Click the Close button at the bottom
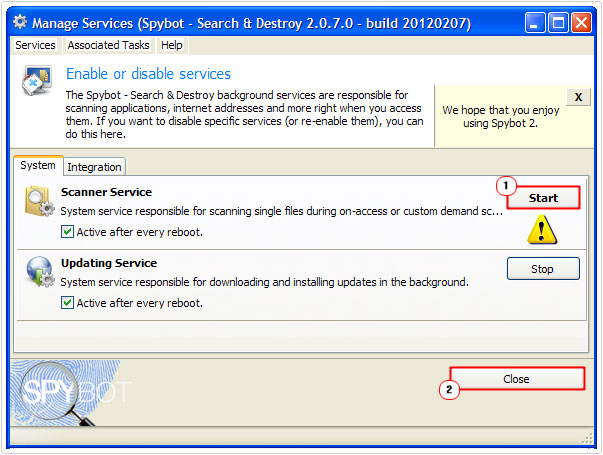 click(516, 379)
